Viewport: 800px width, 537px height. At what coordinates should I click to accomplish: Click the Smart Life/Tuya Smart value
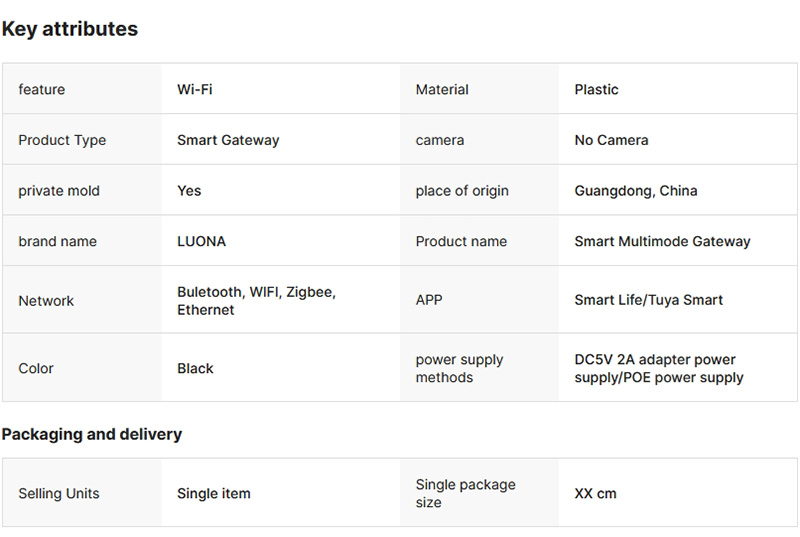click(x=648, y=299)
